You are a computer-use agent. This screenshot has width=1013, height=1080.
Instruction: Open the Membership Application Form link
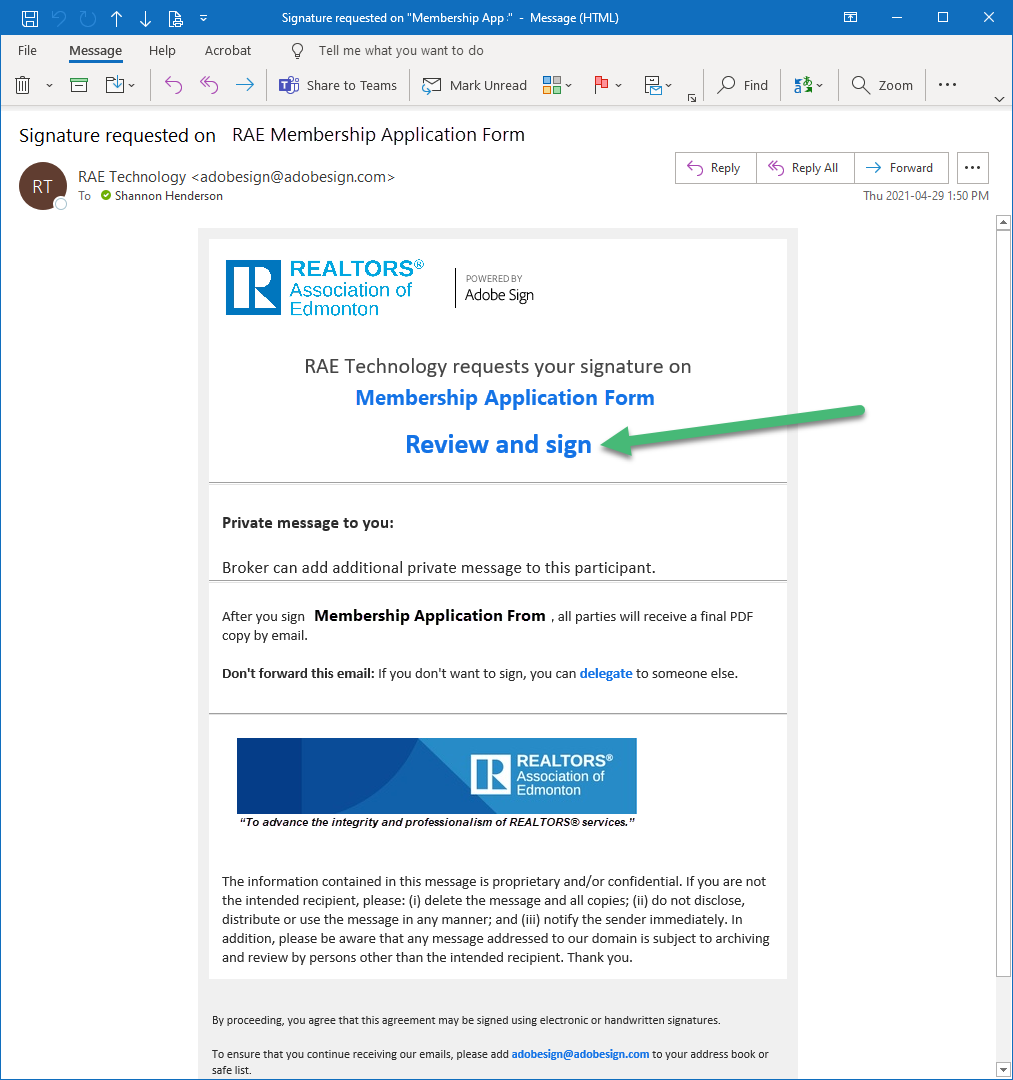(505, 398)
